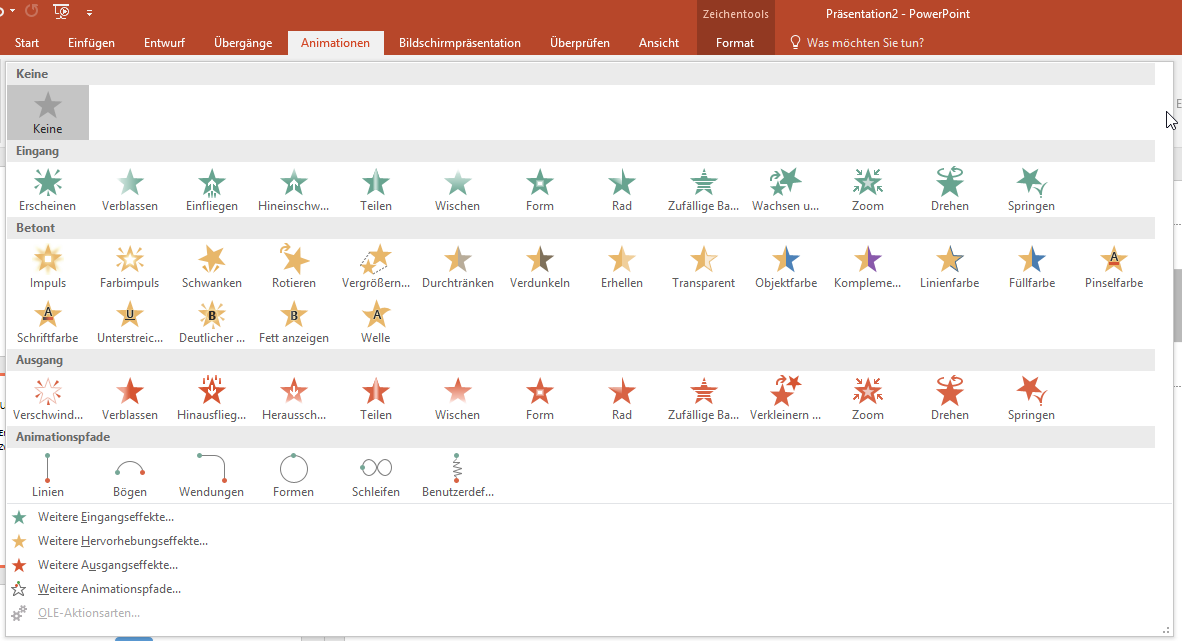Switch to the Bildschirmpräsentation tab
1182x641 pixels.
coord(460,43)
